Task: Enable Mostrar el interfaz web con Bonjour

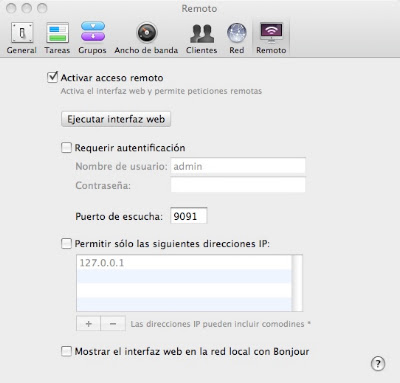Action: coord(66,351)
